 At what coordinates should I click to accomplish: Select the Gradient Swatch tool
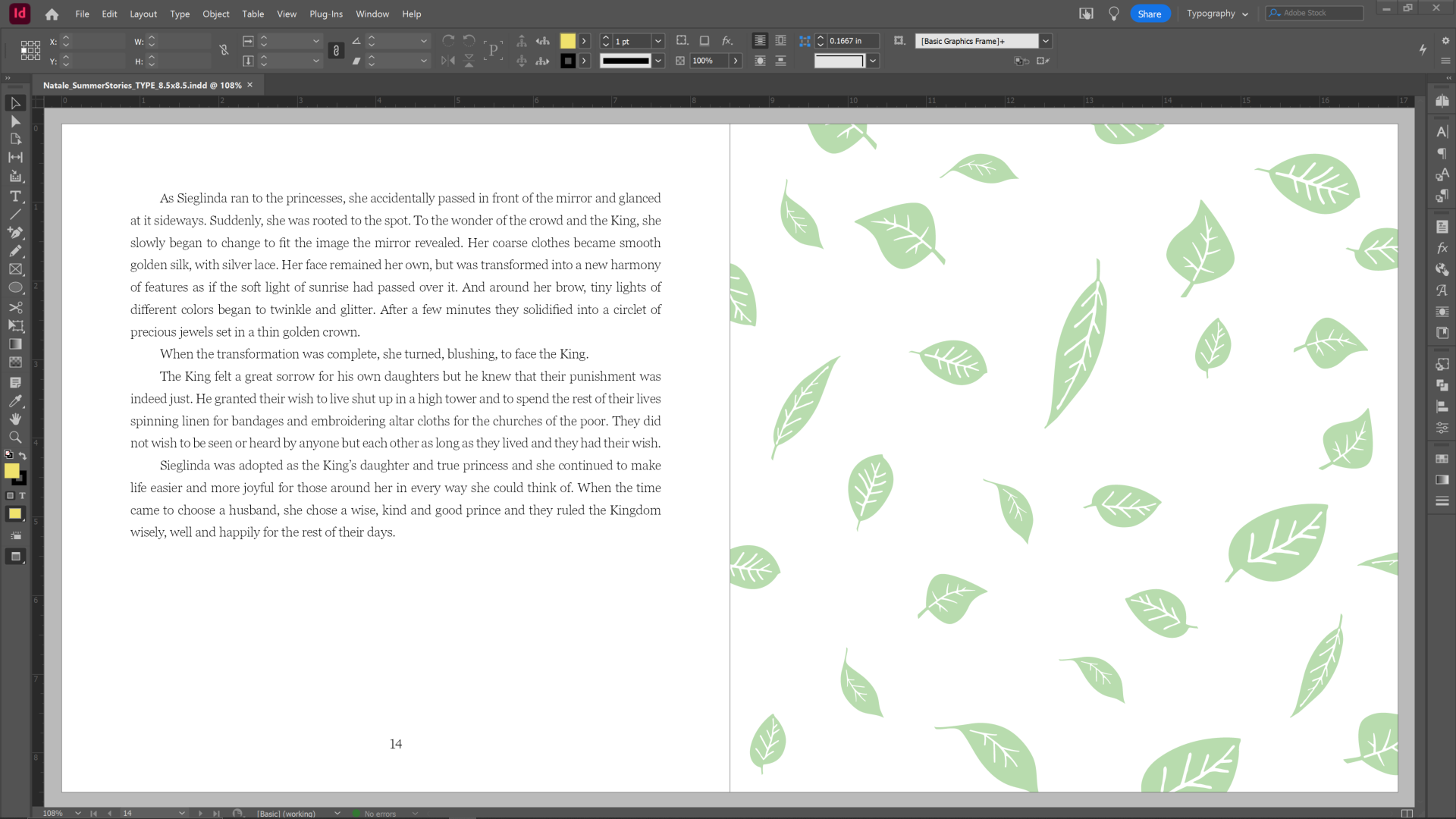coord(15,344)
